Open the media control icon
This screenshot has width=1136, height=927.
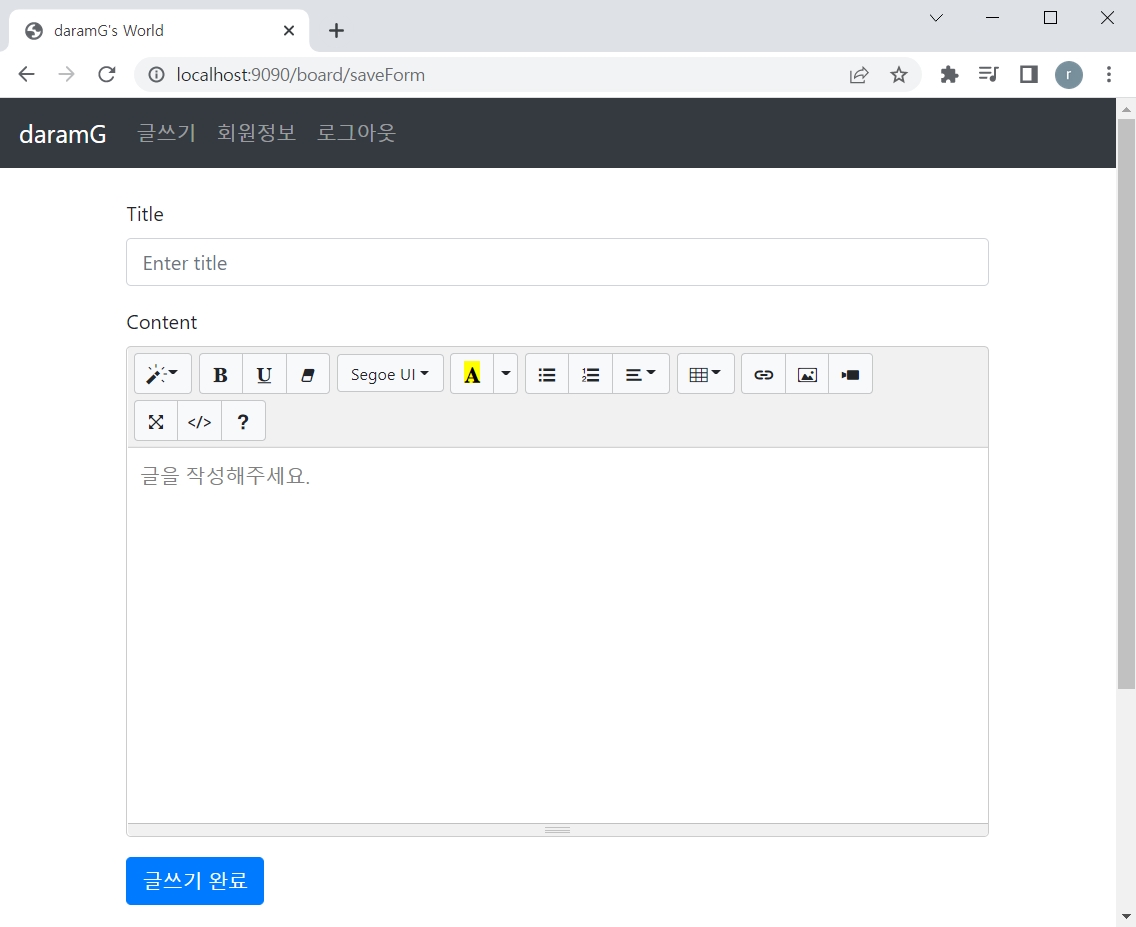[x=988, y=75]
